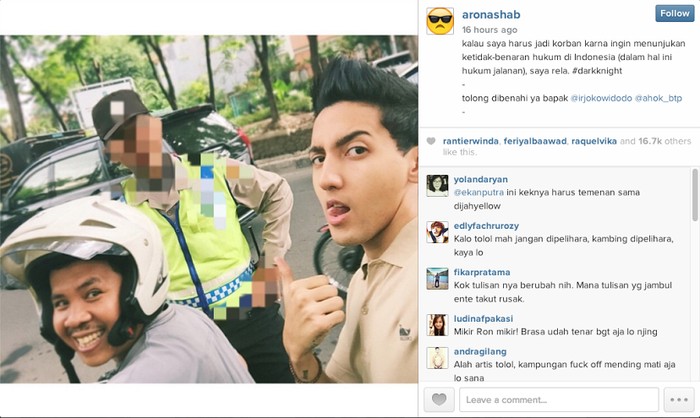The height and width of the screenshot is (418, 700).
Task: Open raquelvika's profile from likes
Action: coord(594,141)
